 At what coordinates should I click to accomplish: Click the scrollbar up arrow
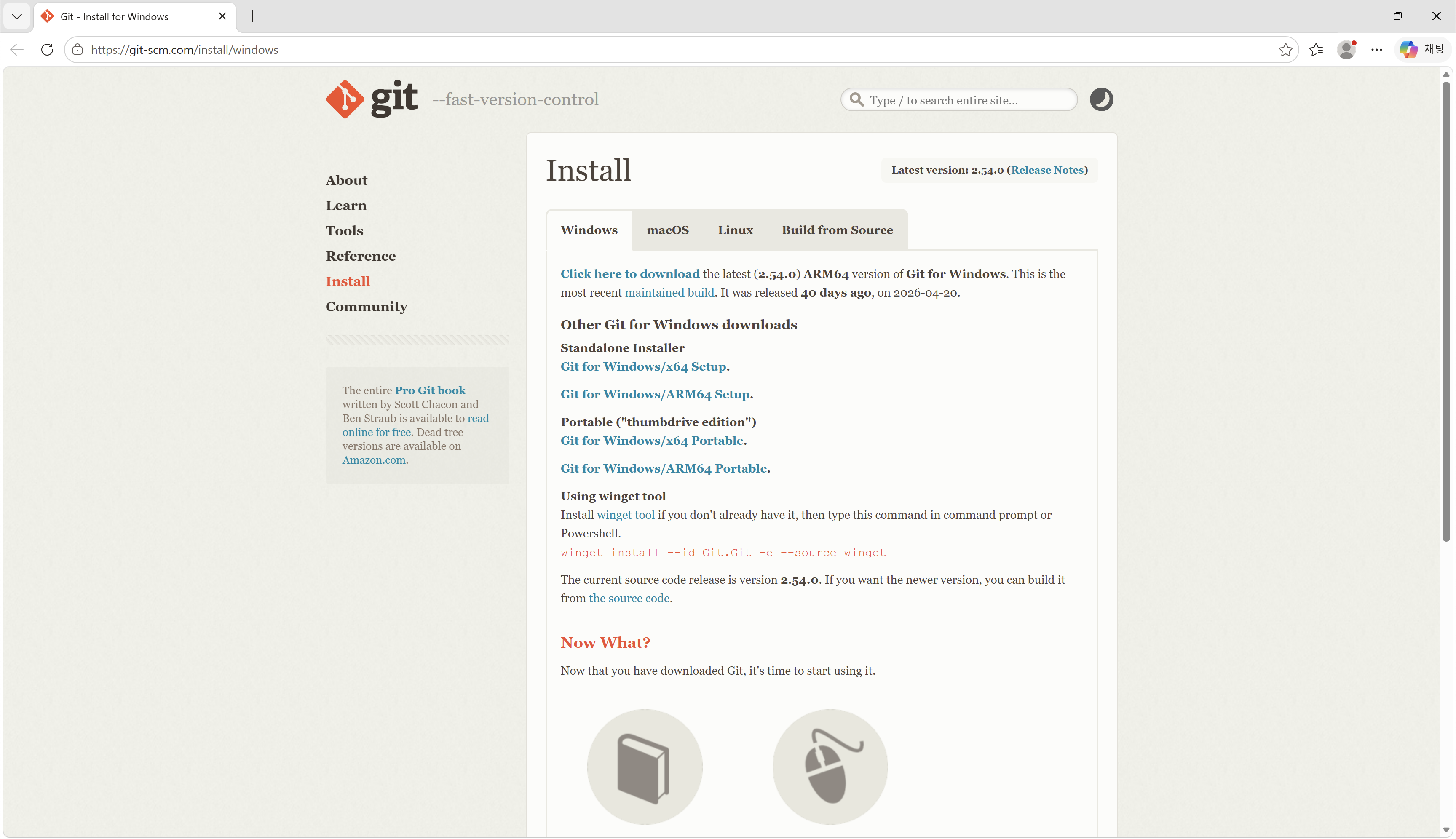[1445, 74]
